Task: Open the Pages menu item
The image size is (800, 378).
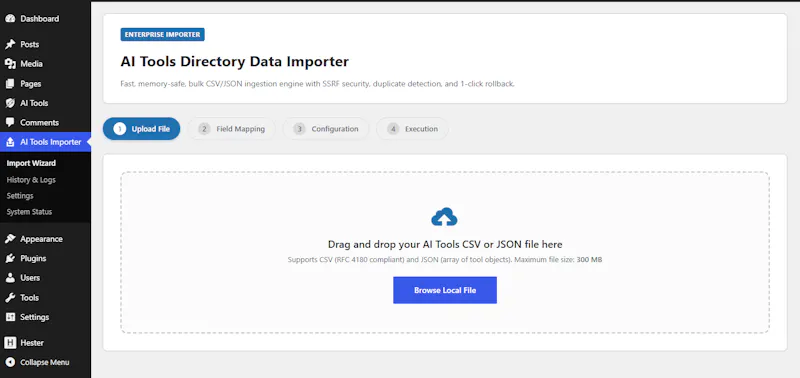Action: [45, 84]
